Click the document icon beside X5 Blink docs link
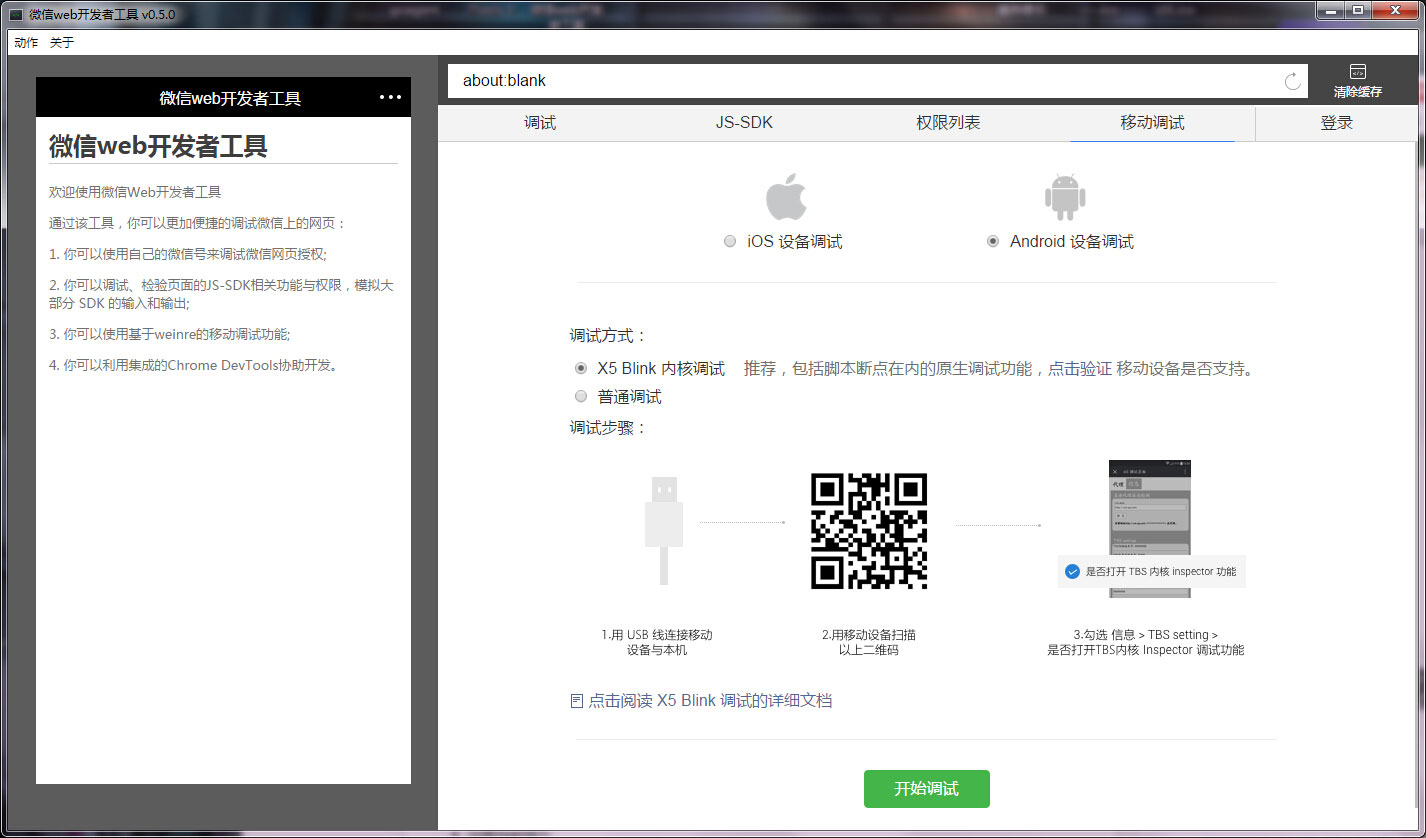This screenshot has height=838, width=1426. pyautogui.click(x=577, y=701)
